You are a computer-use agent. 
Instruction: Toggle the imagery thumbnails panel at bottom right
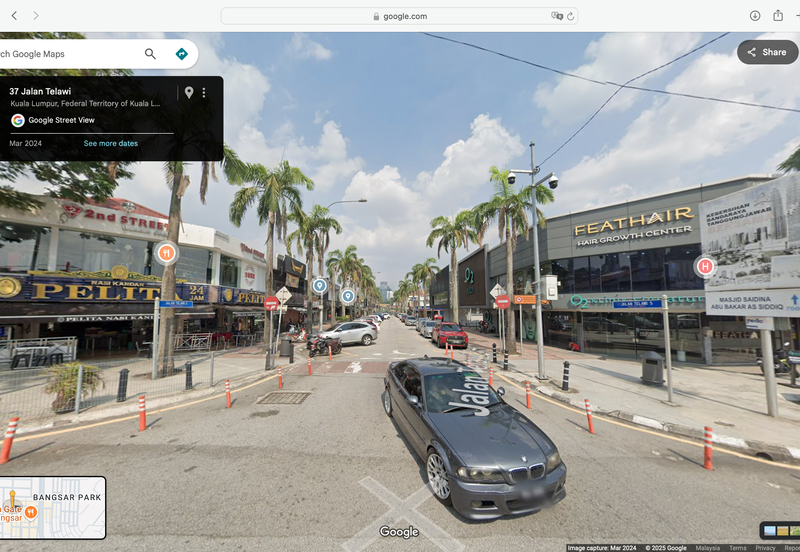[x=778, y=530]
